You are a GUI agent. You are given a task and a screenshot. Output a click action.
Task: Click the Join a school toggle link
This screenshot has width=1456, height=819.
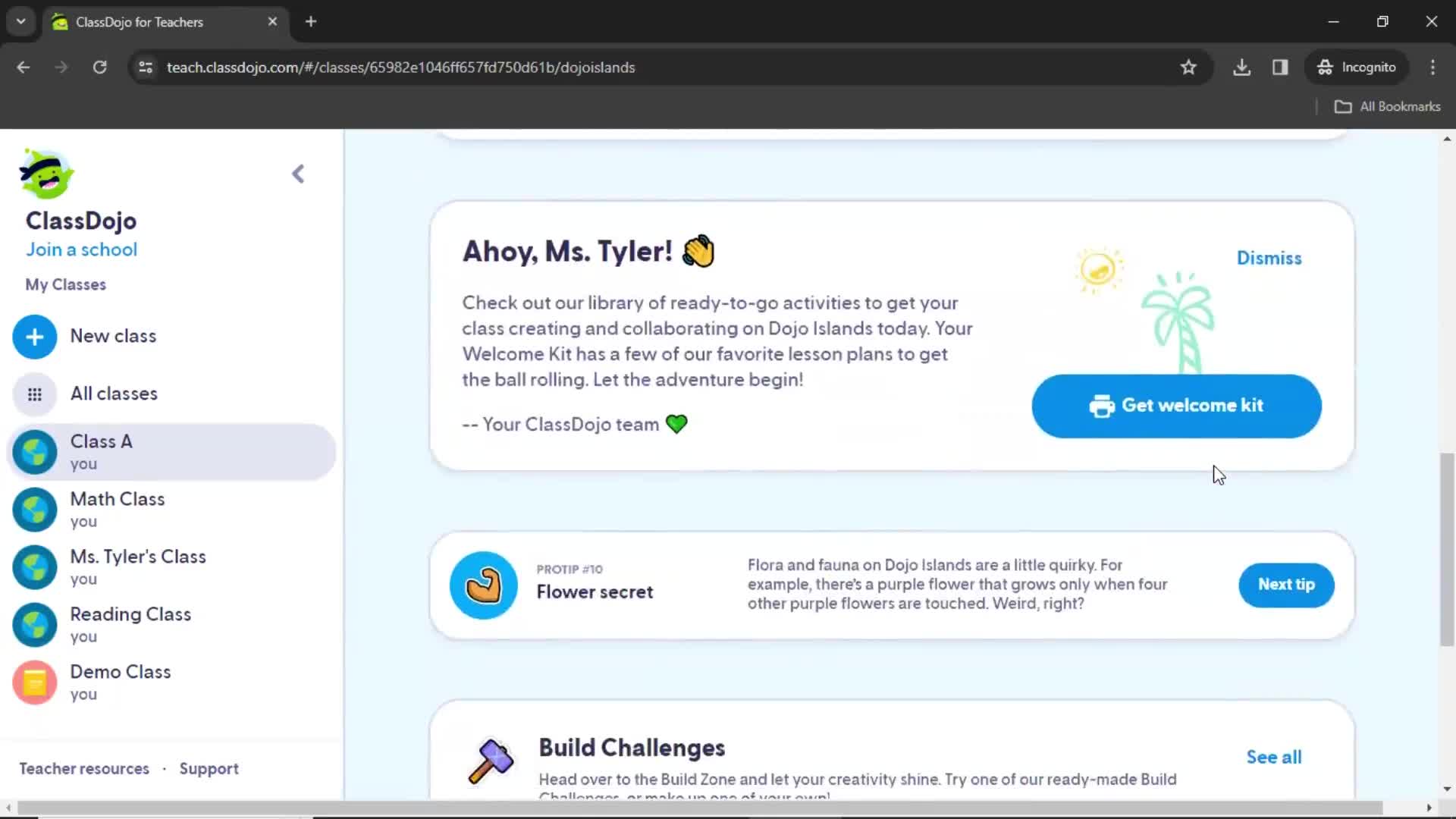coord(81,249)
